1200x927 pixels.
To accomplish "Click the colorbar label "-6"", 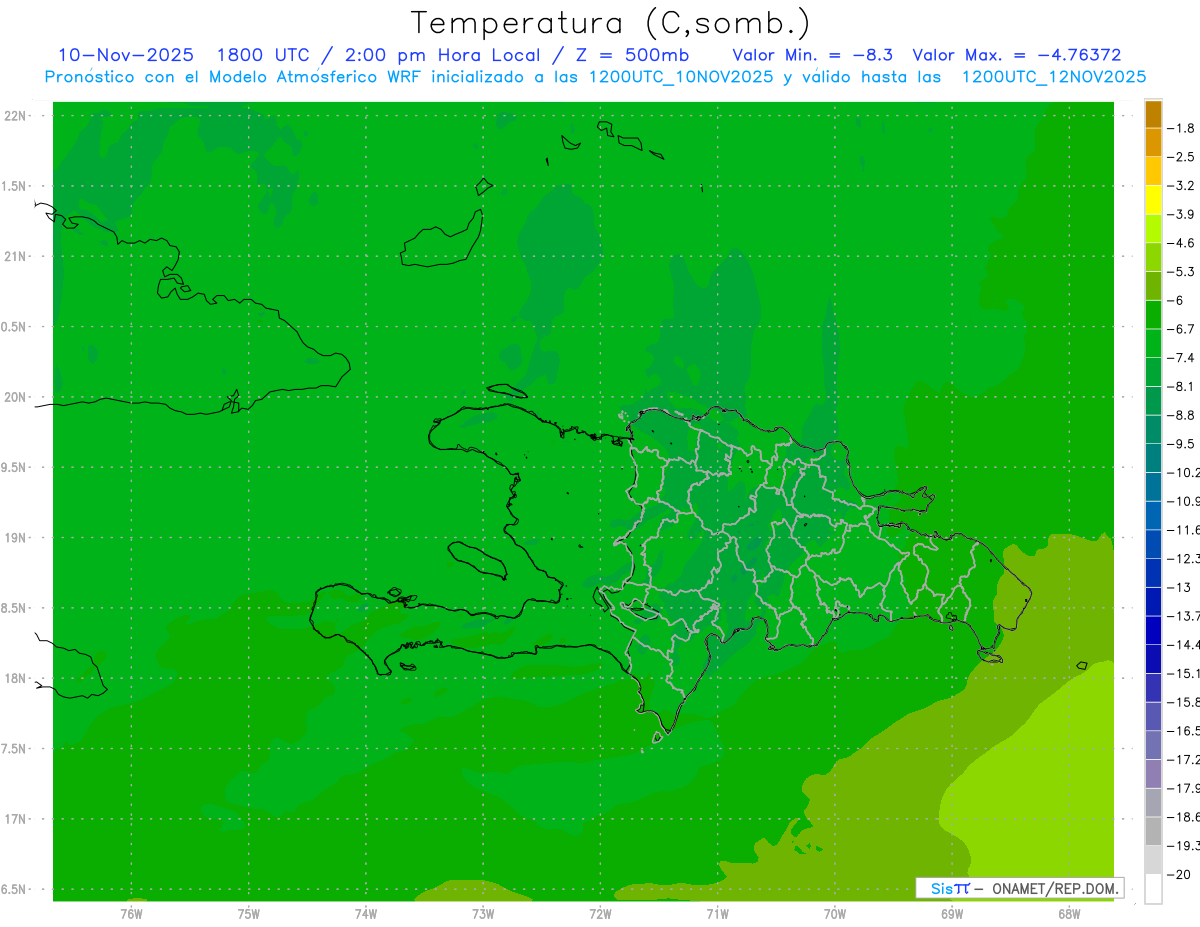I will pos(1176,300).
